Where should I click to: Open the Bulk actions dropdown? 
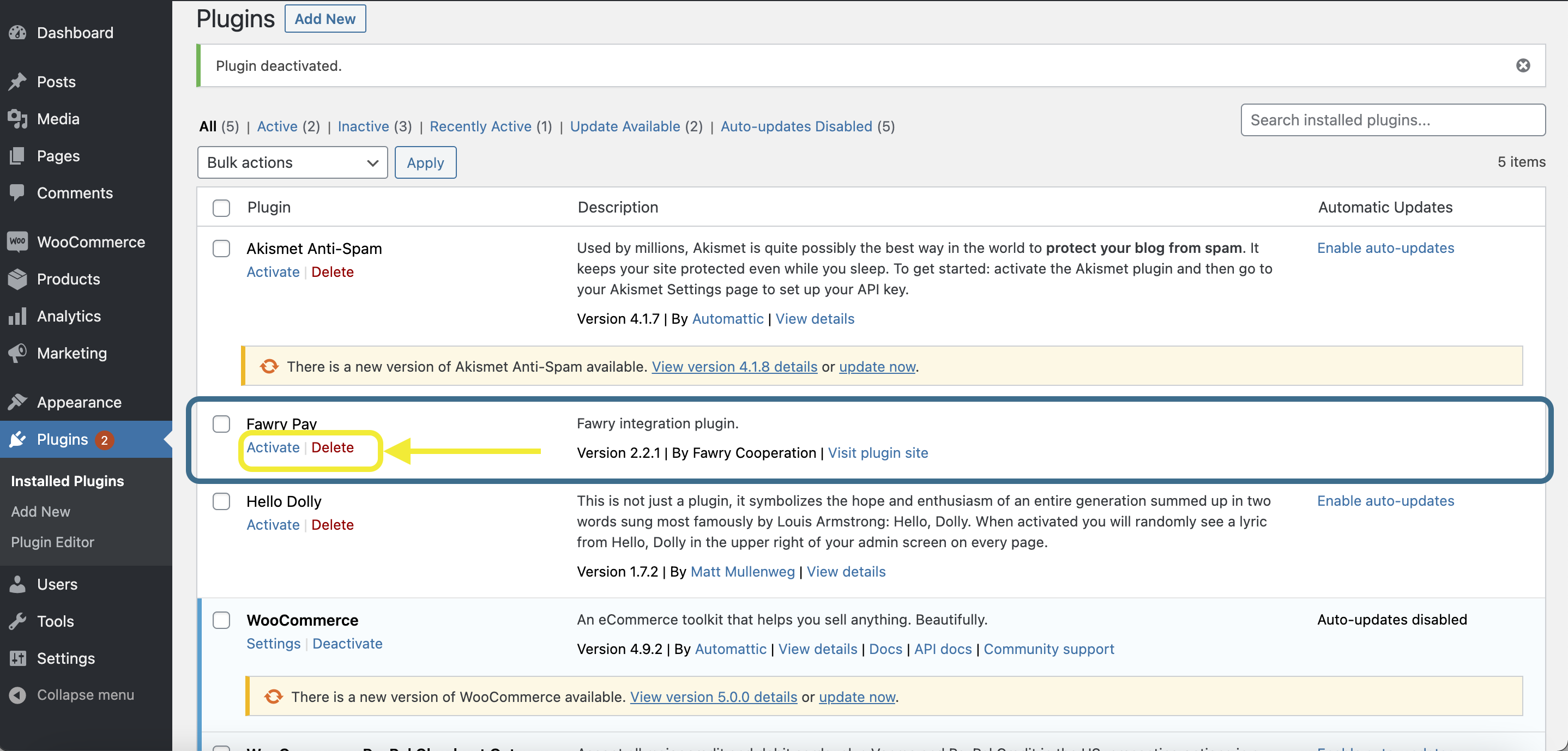(292, 162)
